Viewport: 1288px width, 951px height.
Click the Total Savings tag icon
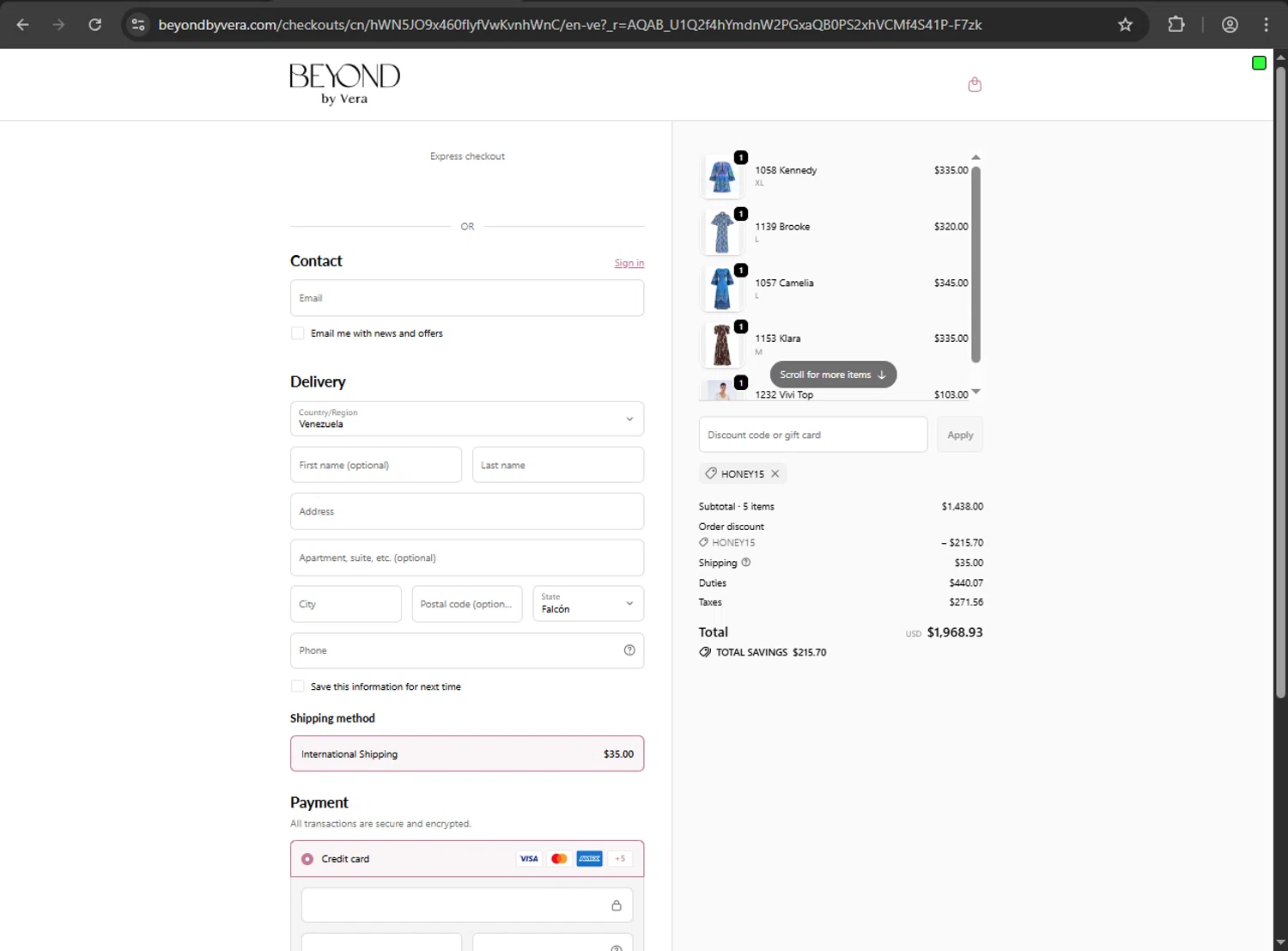705,652
